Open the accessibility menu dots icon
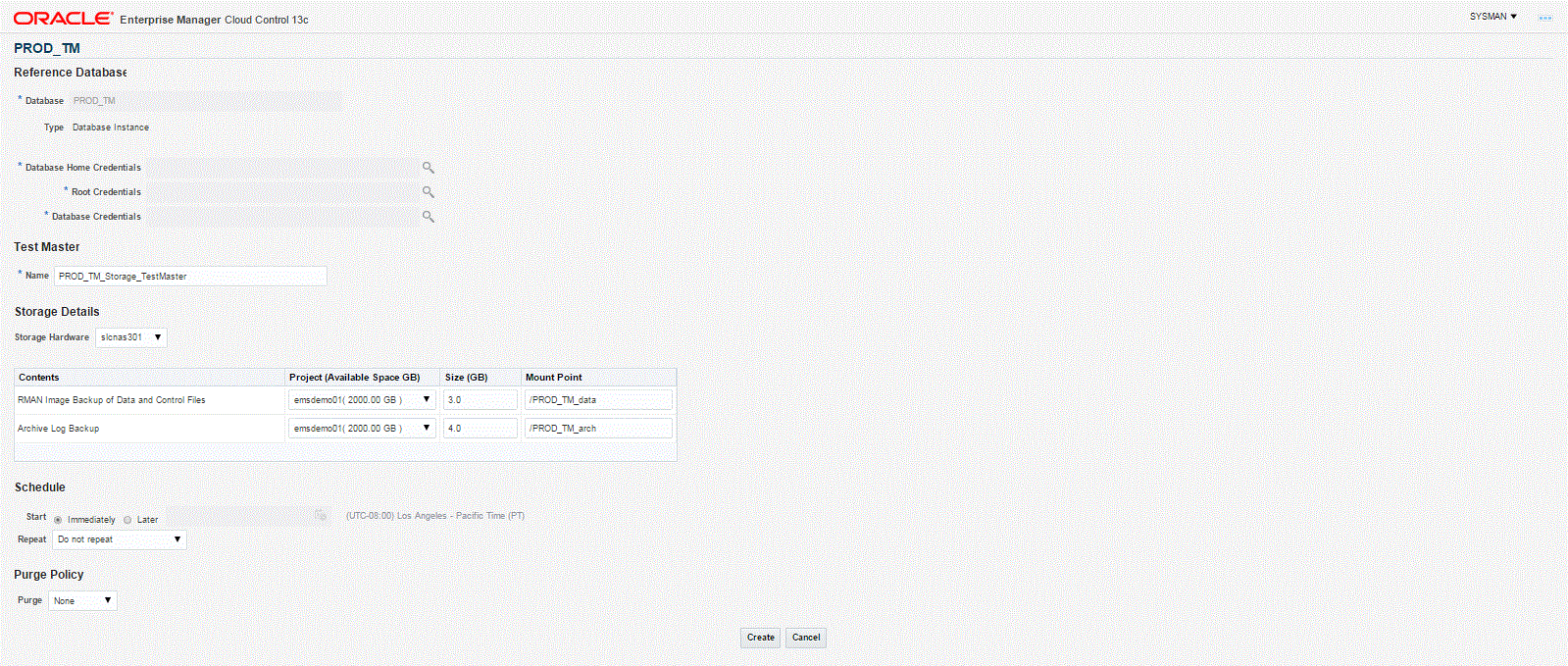The image size is (1568, 666). (x=1544, y=19)
